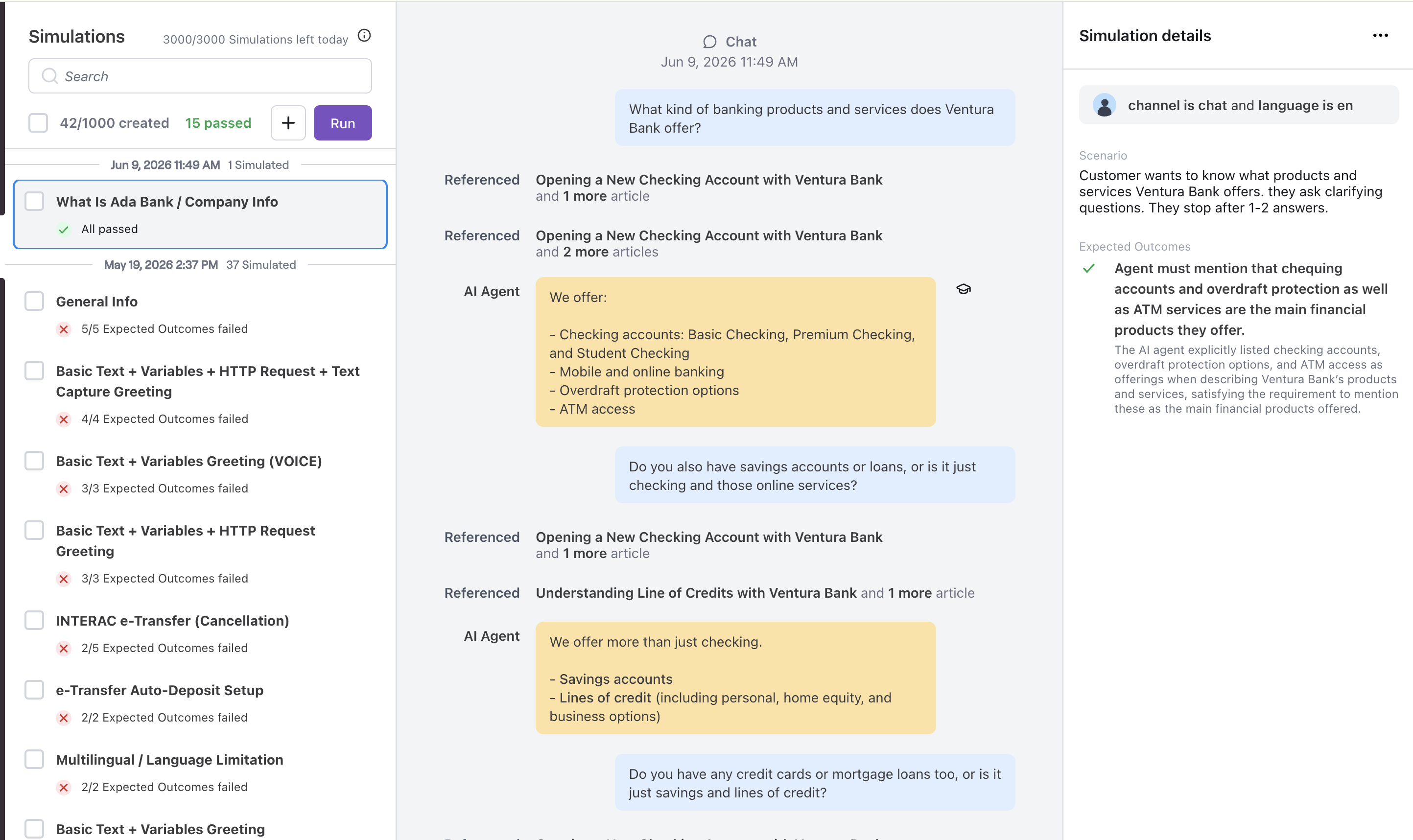Click customer message about savings accounts or loans
The height and width of the screenshot is (840, 1413).
point(815,475)
